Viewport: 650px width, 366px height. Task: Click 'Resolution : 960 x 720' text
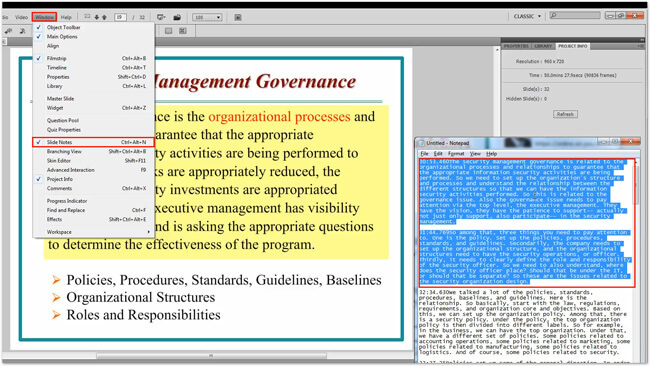click(540, 61)
